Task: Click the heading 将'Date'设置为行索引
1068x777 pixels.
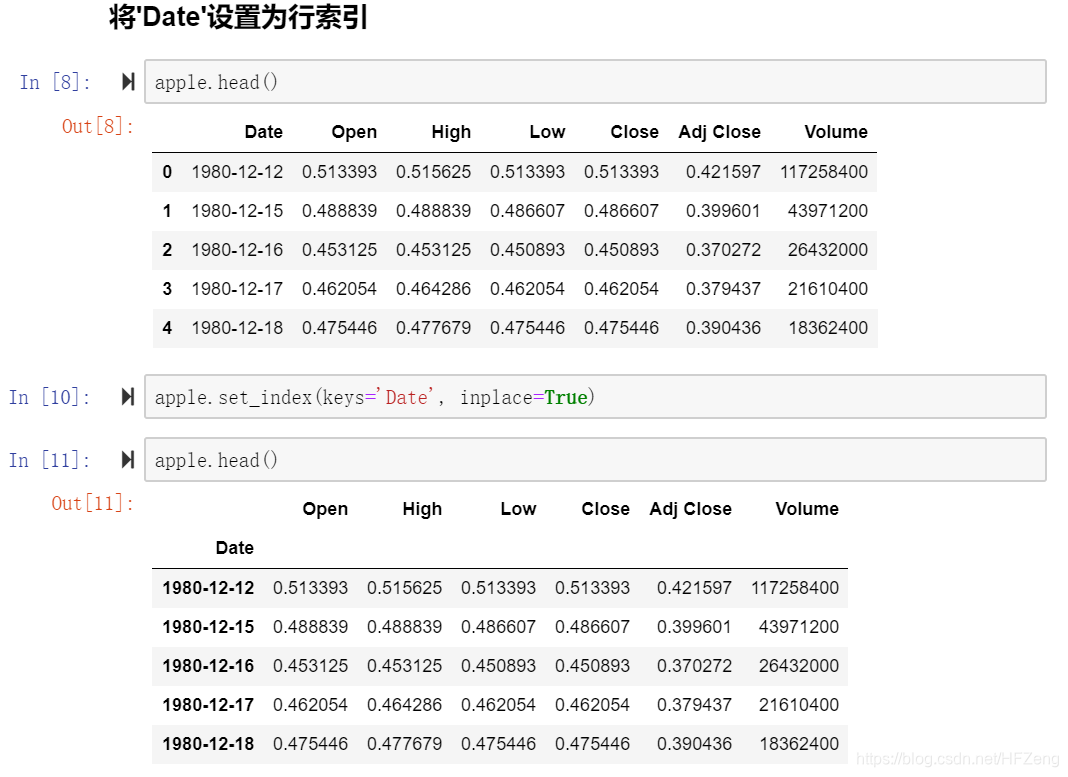Action: (238, 17)
